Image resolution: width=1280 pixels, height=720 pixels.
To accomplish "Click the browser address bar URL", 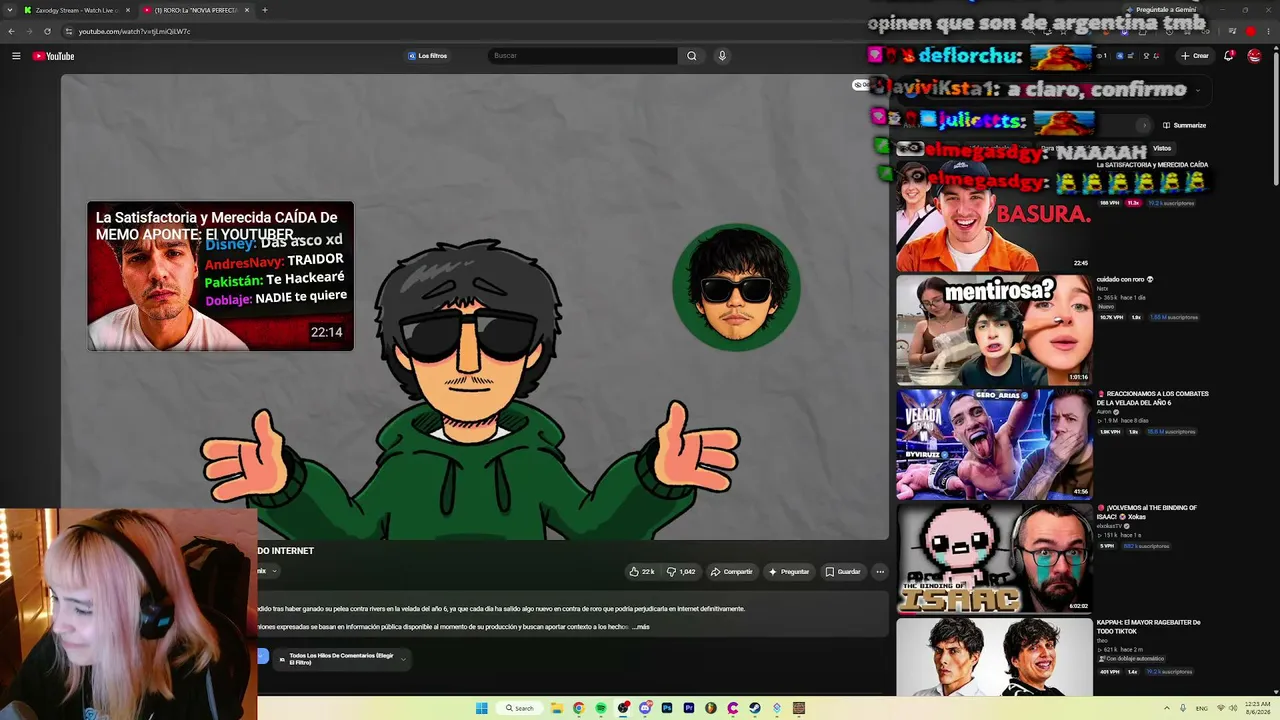I will point(134,31).
